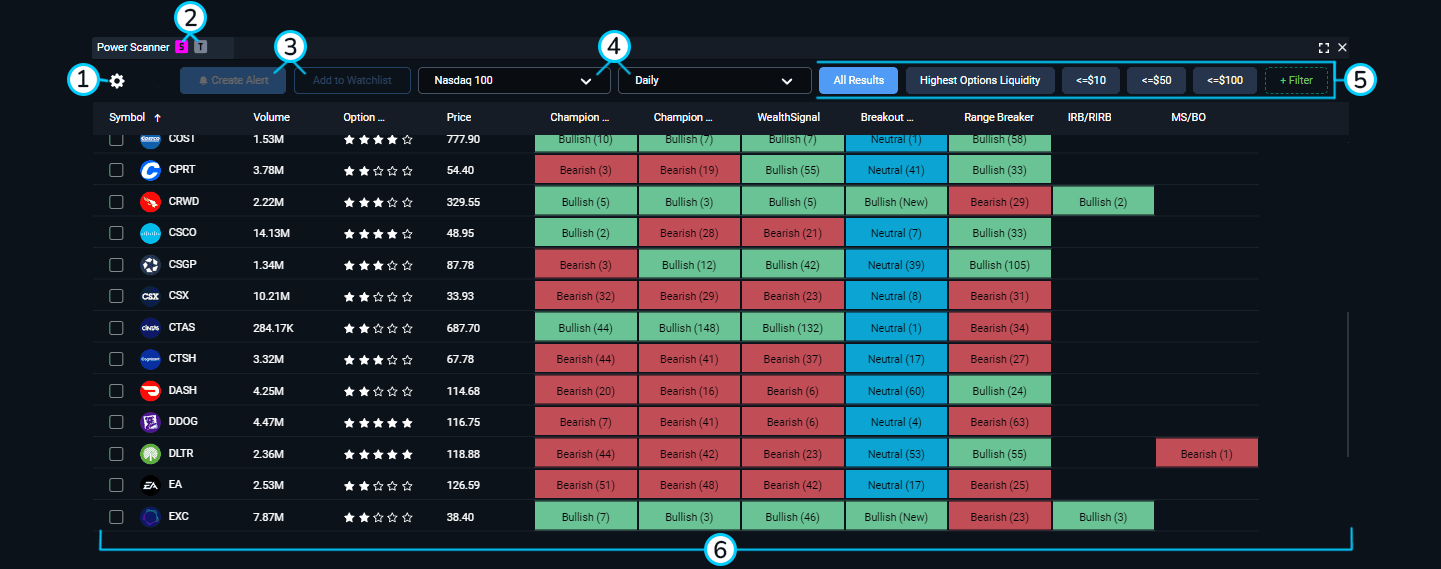
Task: Sort by the MS/BO column header
Action: 1188,118
